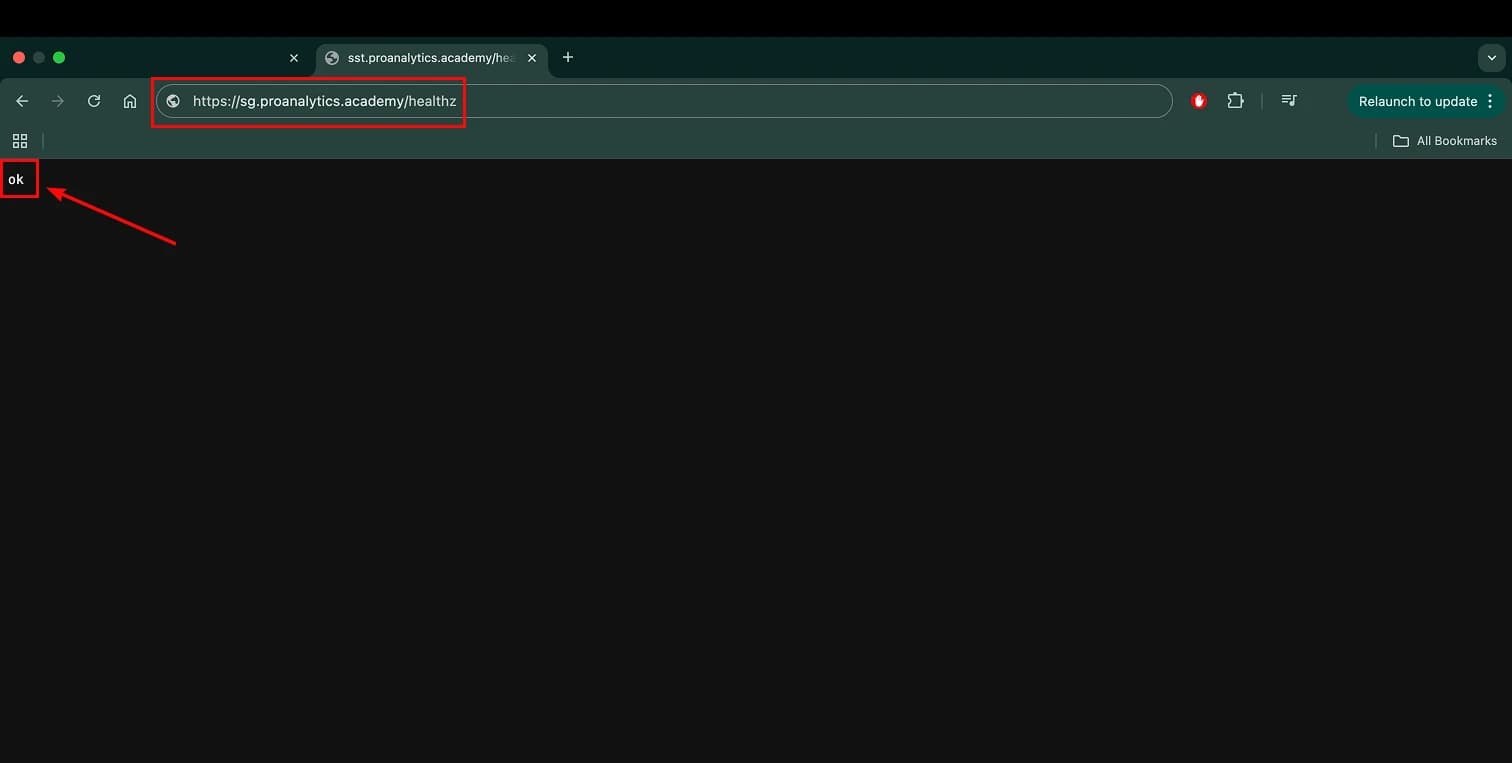Image resolution: width=1512 pixels, height=763 pixels.
Task: Click the forward navigation arrow
Action: [58, 101]
